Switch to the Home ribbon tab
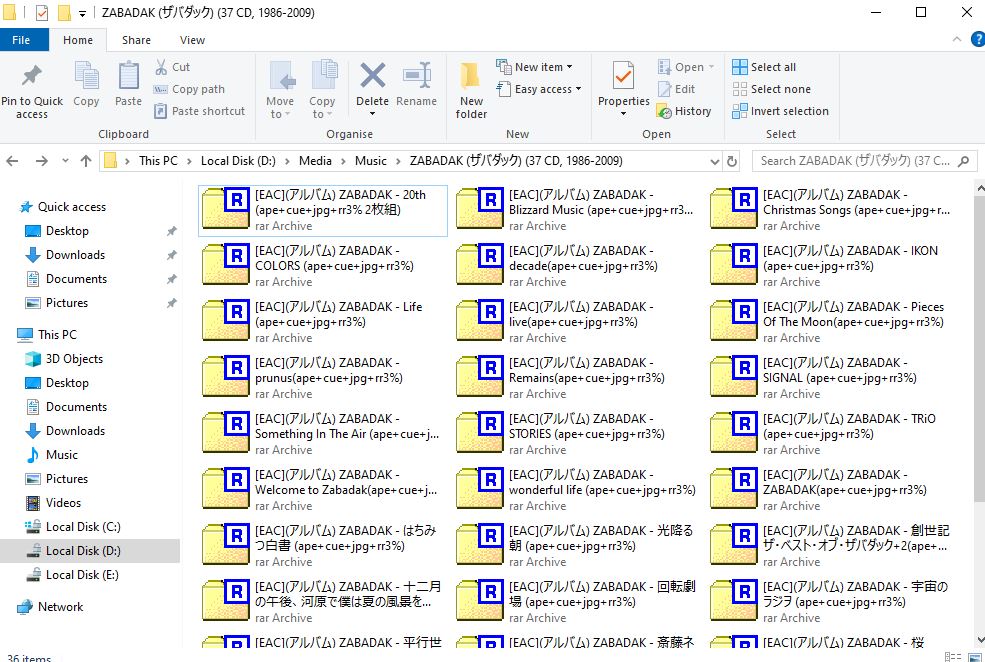 tap(78, 40)
